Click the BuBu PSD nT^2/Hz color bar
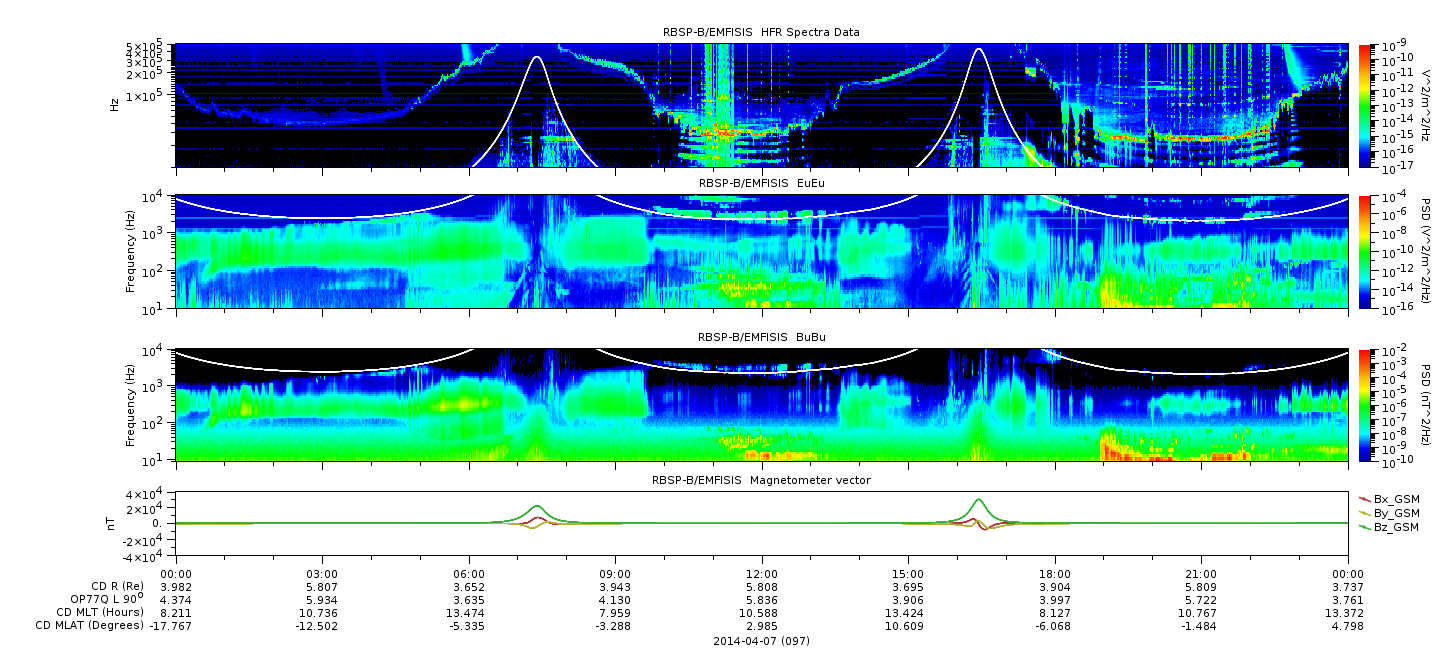Screen dimensions: 1447x658 tap(1365, 405)
